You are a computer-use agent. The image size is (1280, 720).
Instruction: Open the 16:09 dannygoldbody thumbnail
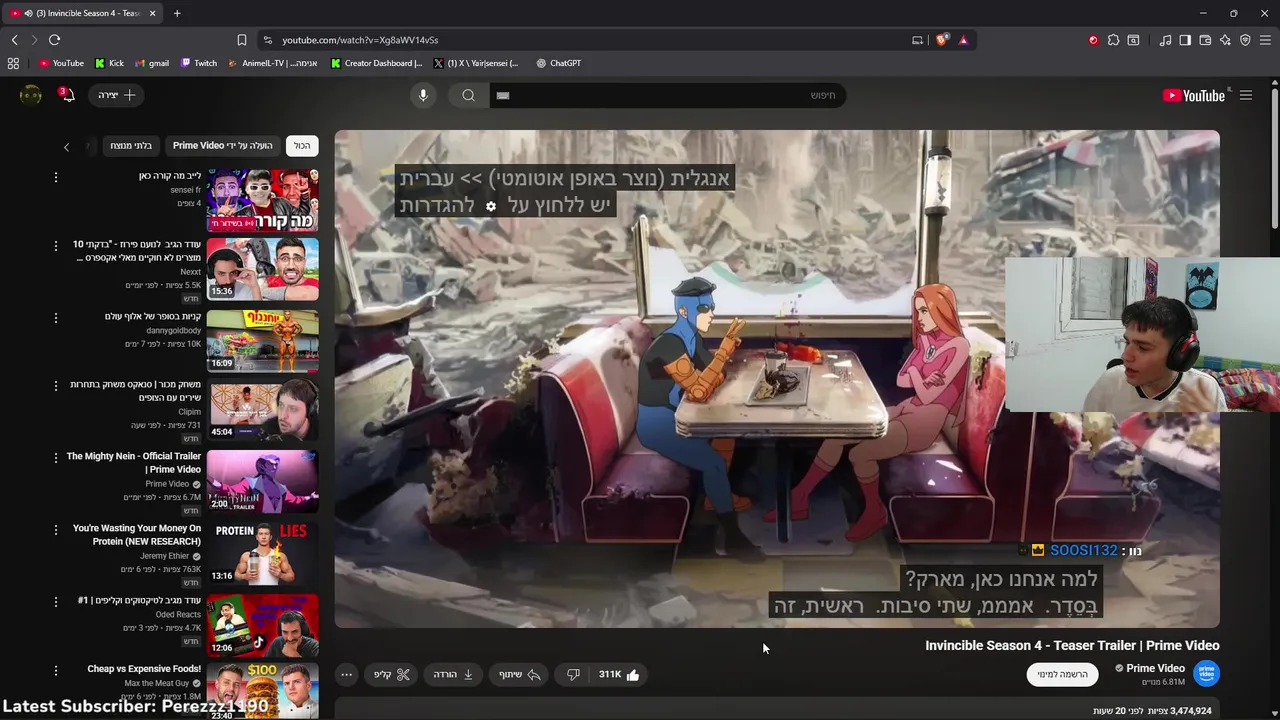tap(263, 341)
